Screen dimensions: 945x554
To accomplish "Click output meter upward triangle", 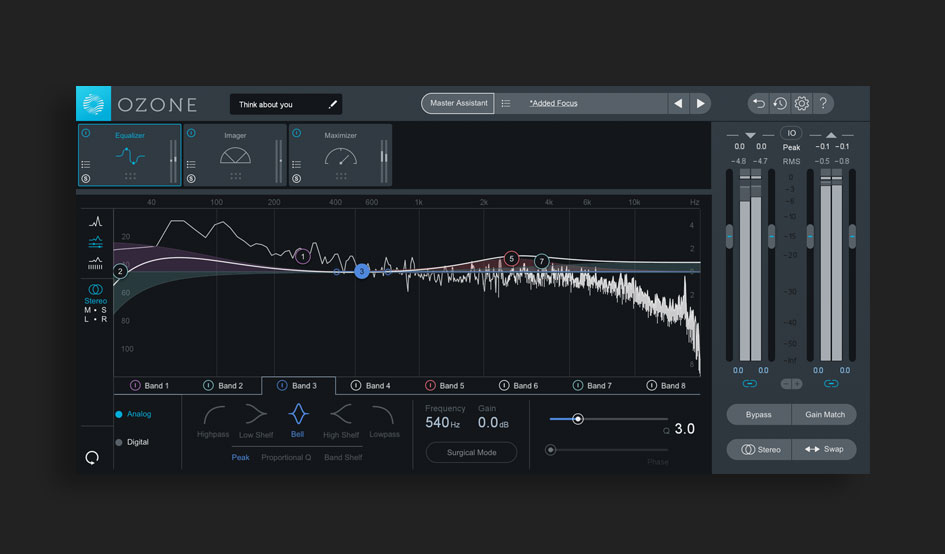I will click(x=831, y=135).
